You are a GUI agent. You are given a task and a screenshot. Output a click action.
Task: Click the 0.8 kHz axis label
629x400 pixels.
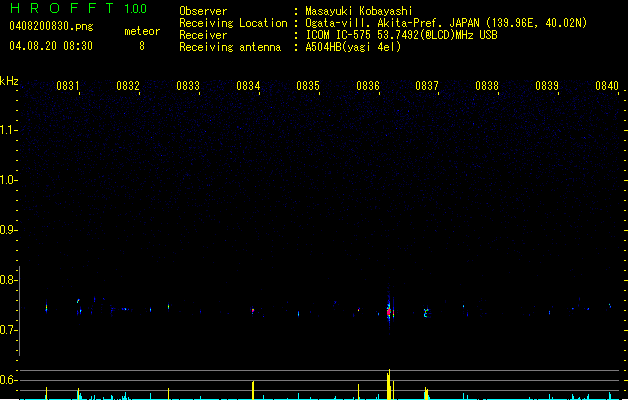8,280
